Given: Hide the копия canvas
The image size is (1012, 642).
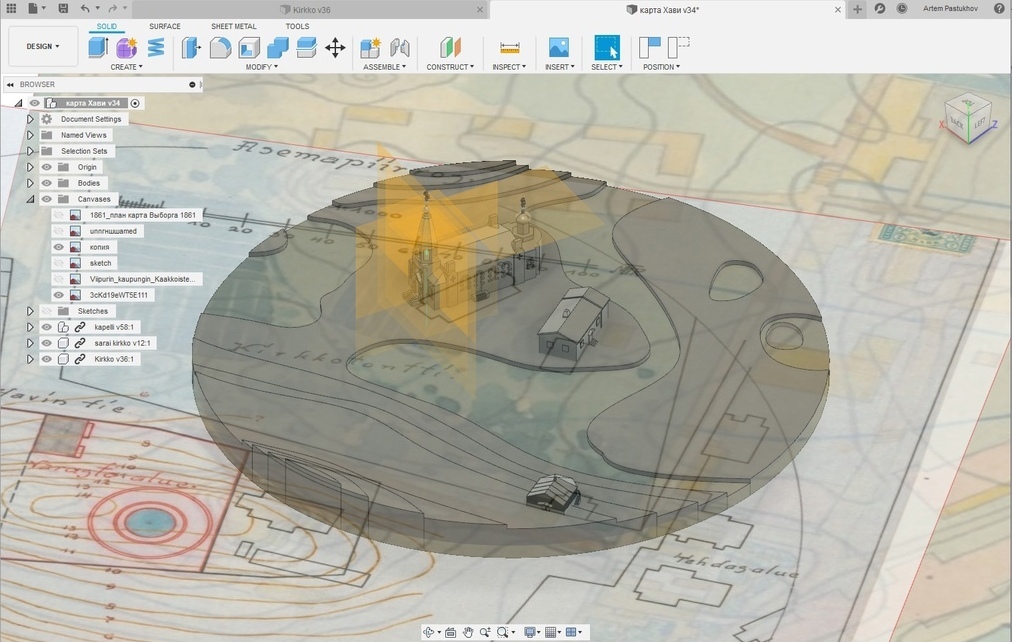Looking at the screenshot, I should click(58, 247).
